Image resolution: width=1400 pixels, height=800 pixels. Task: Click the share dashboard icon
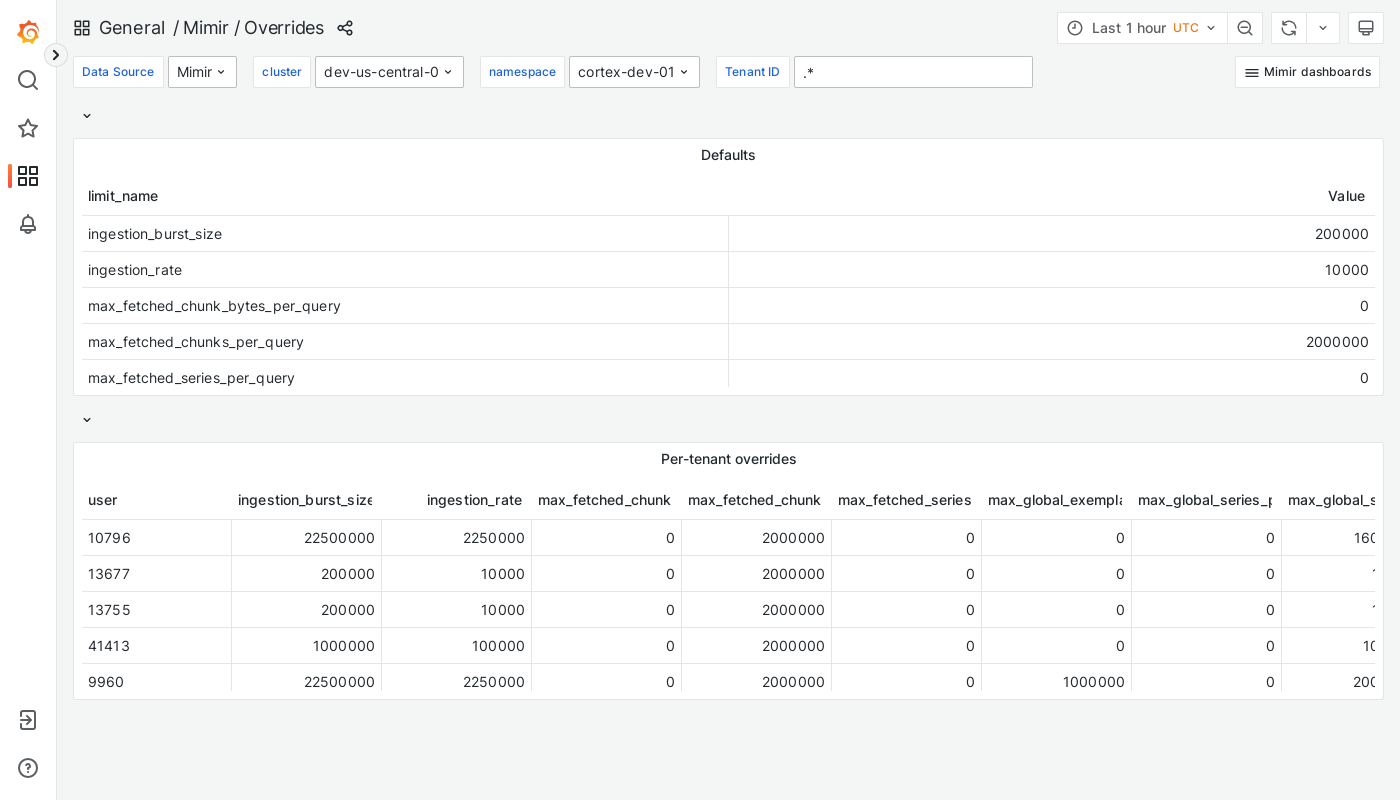[345, 28]
